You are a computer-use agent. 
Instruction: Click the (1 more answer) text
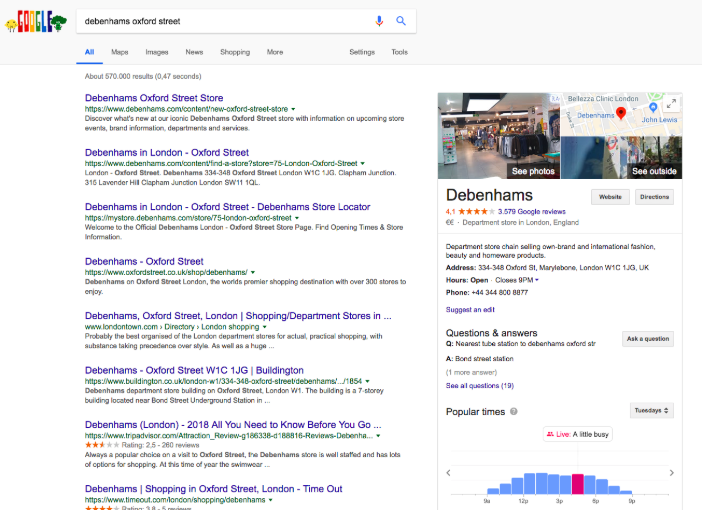(471, 372)
